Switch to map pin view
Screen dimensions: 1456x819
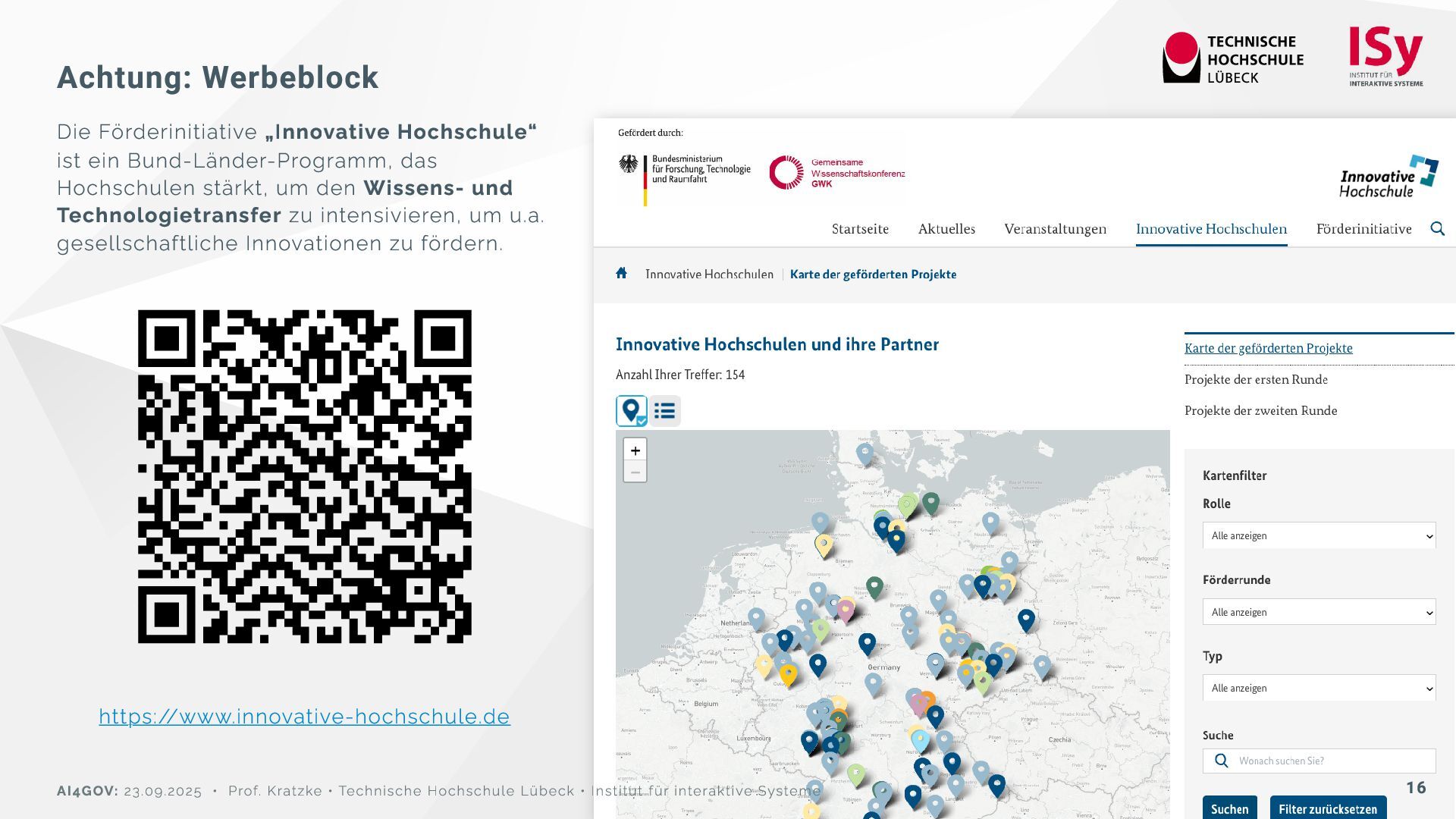[x=631, y=411]
